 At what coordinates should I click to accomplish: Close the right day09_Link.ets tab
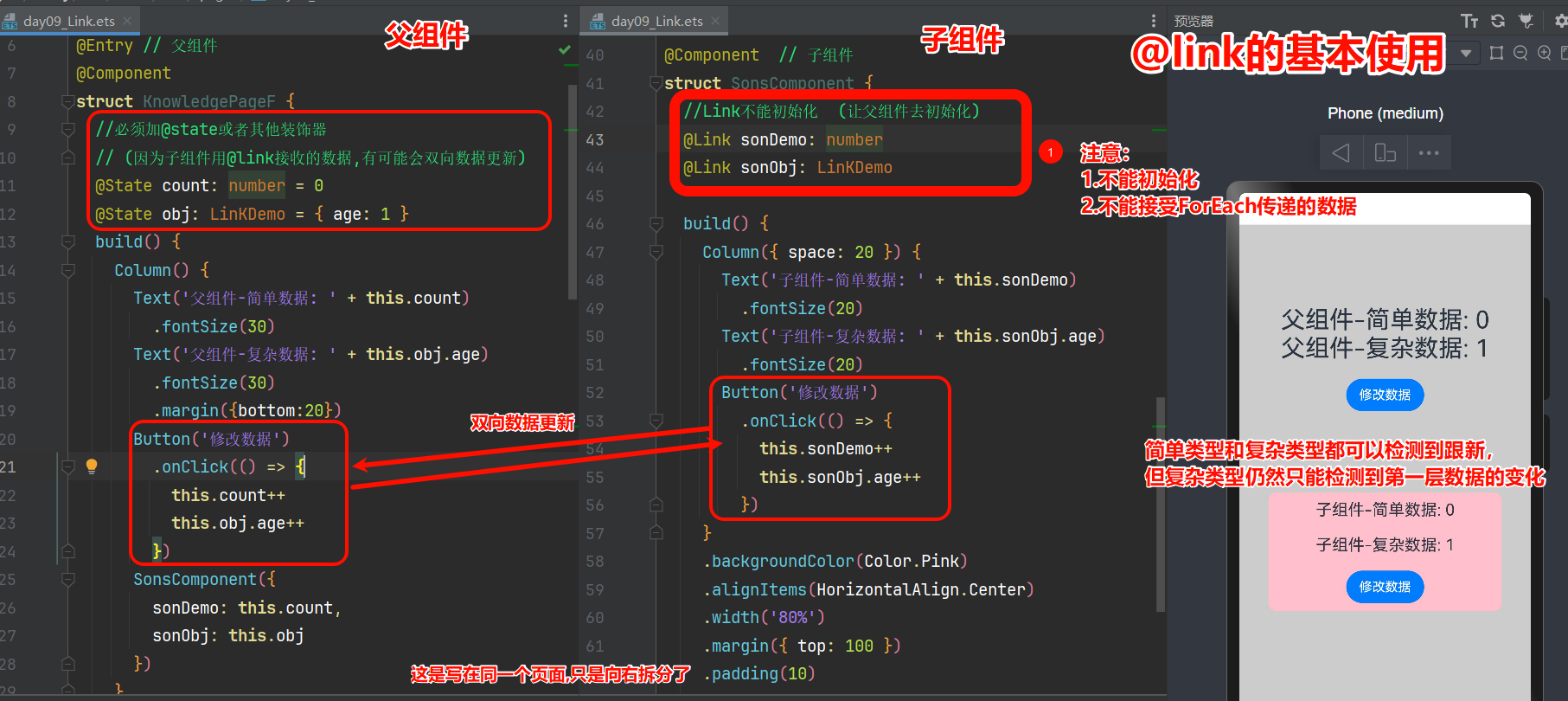coord(715,21)
